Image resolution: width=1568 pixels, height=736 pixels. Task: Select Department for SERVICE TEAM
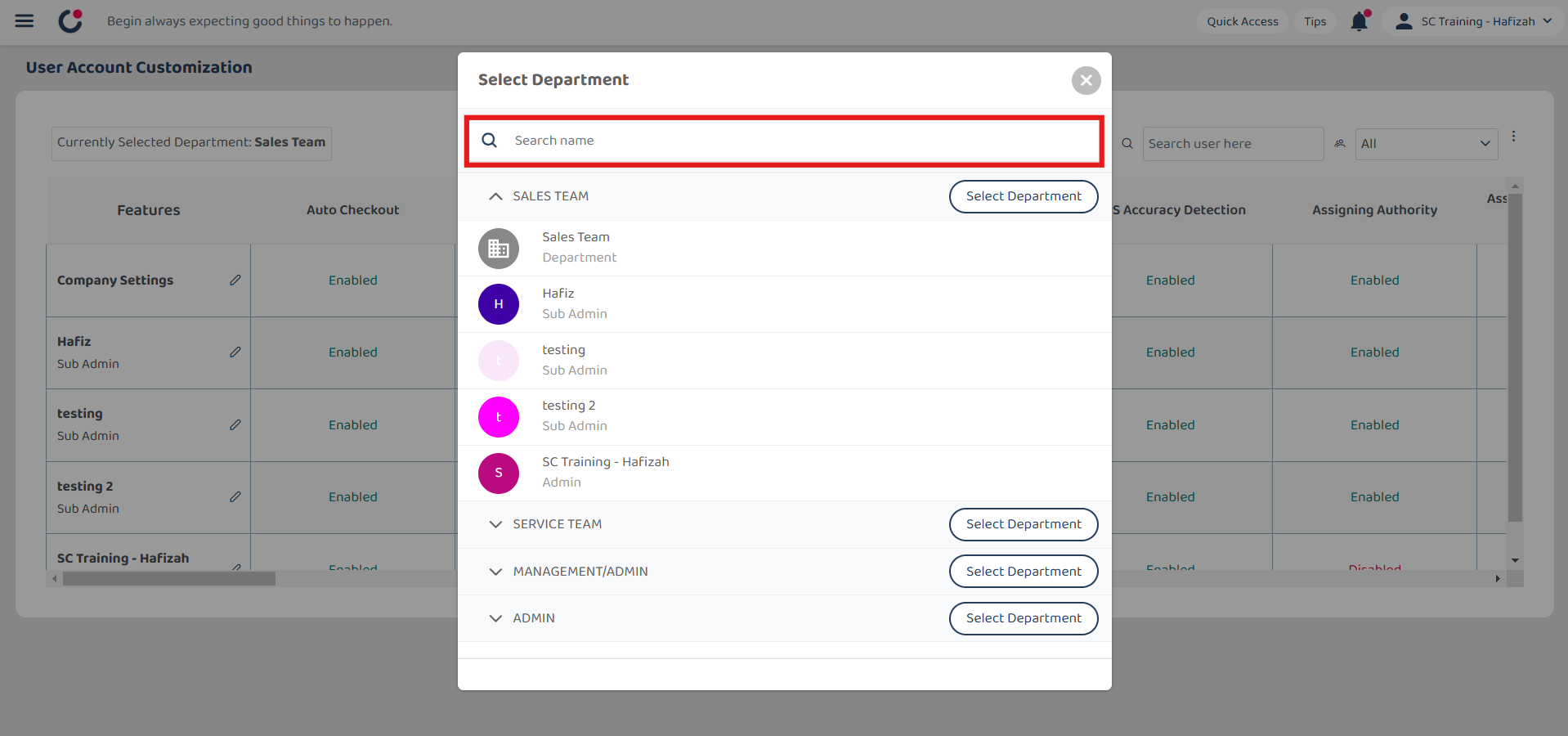[1024, 524]
